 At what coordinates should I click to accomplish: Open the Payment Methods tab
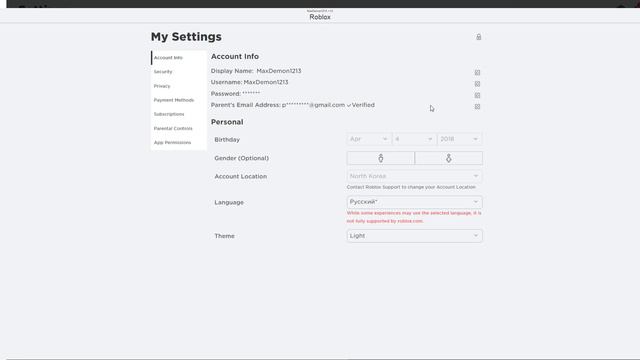point(179,100)
